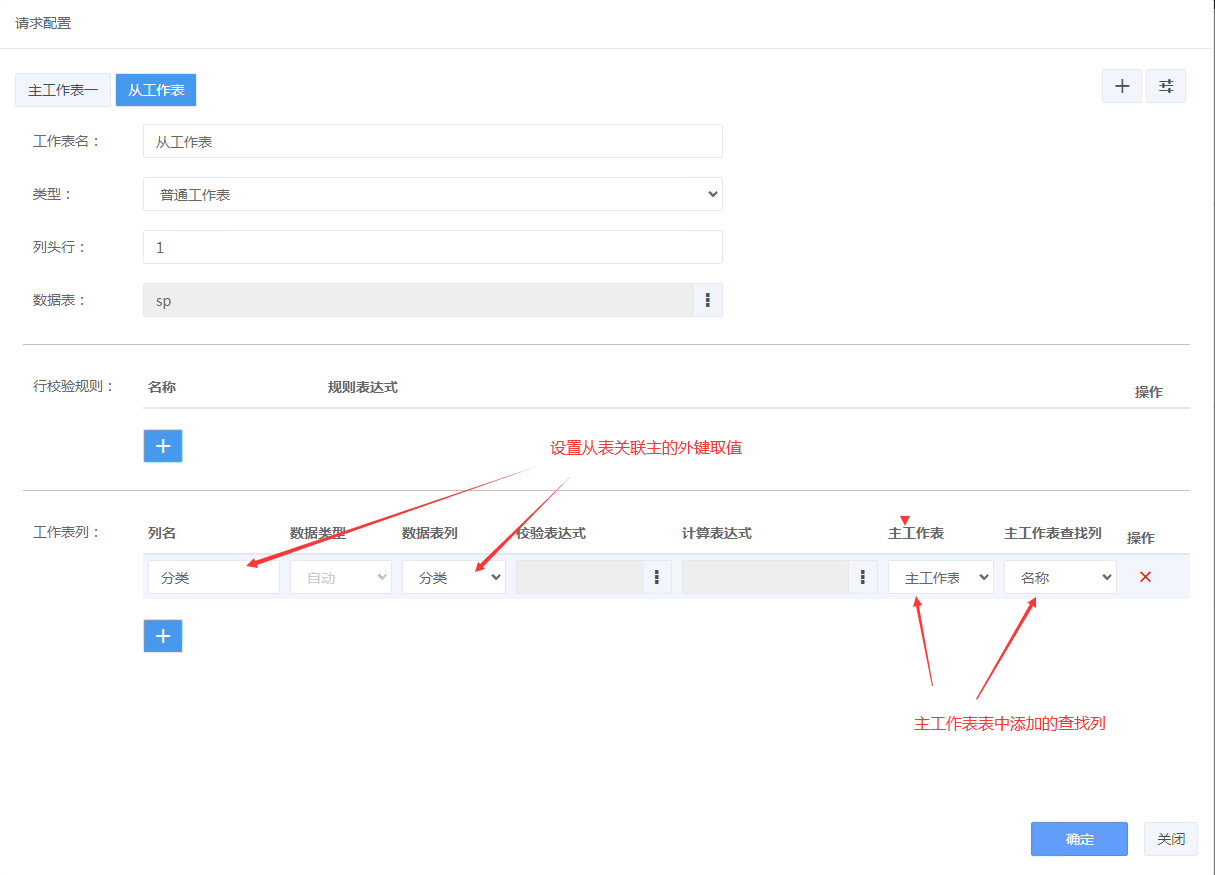Select the 从工作表 tab
The height and width of the screenshot is (875, 1215).
coord(156,90)
